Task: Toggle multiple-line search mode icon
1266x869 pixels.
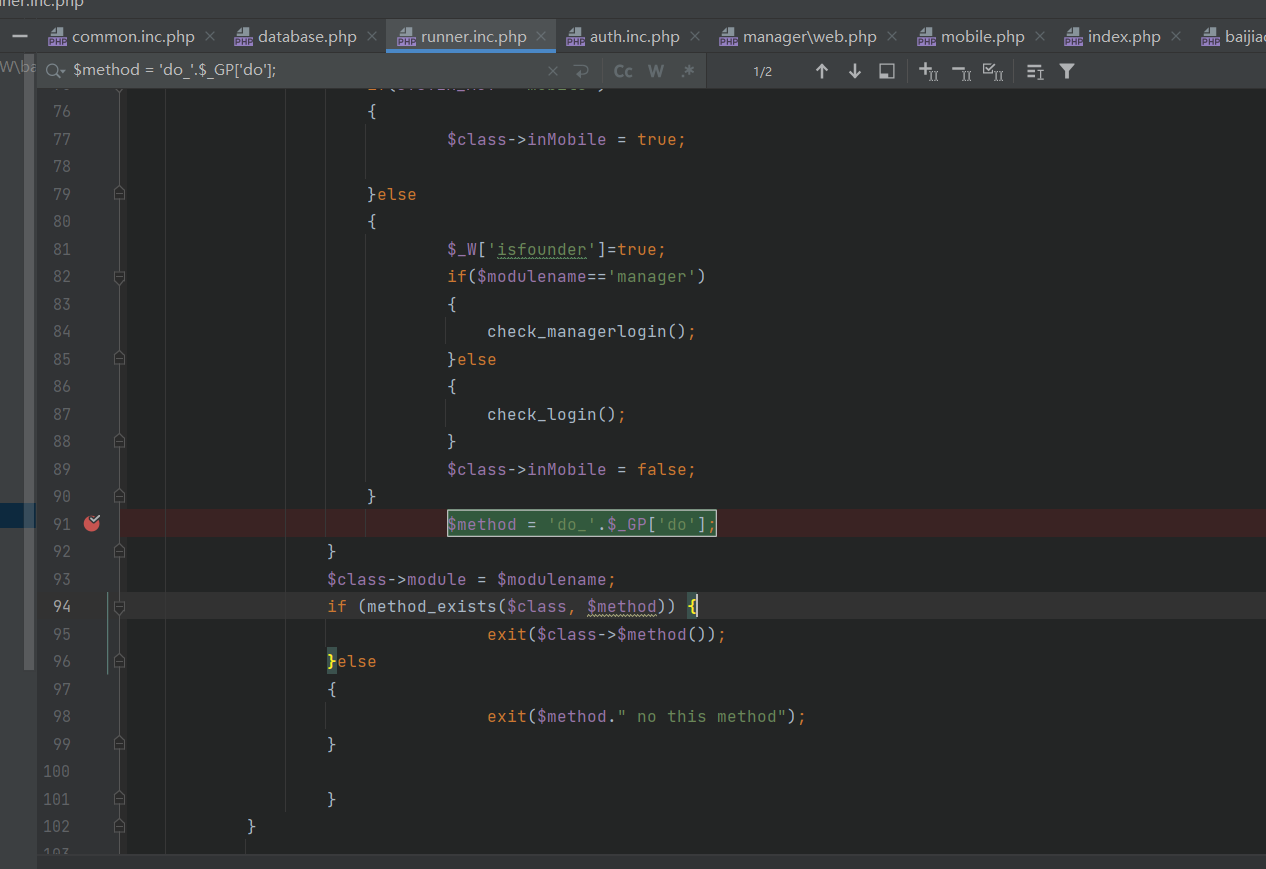Action: pyautogui.click(x=1035, y=71)
